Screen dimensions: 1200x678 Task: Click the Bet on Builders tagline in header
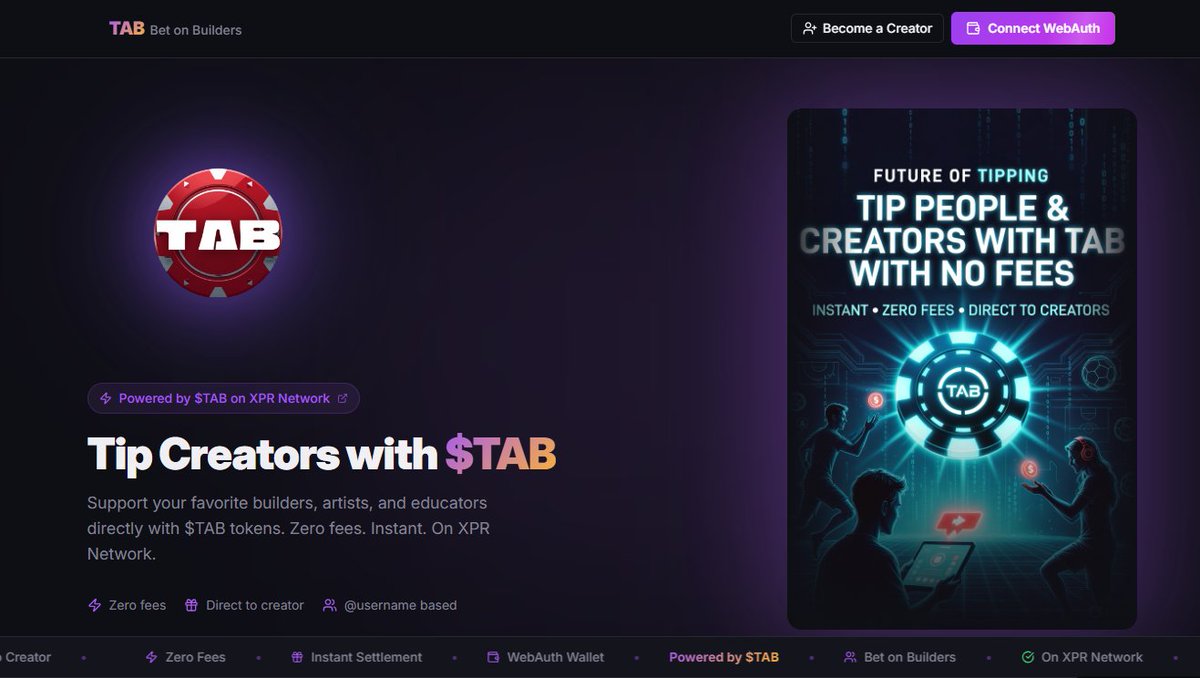click(196, 30)
